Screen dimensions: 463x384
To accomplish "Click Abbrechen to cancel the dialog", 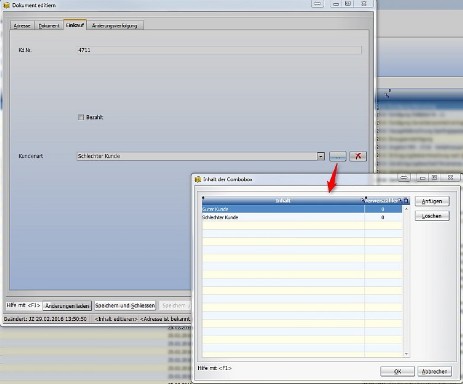I will [434, 371].
